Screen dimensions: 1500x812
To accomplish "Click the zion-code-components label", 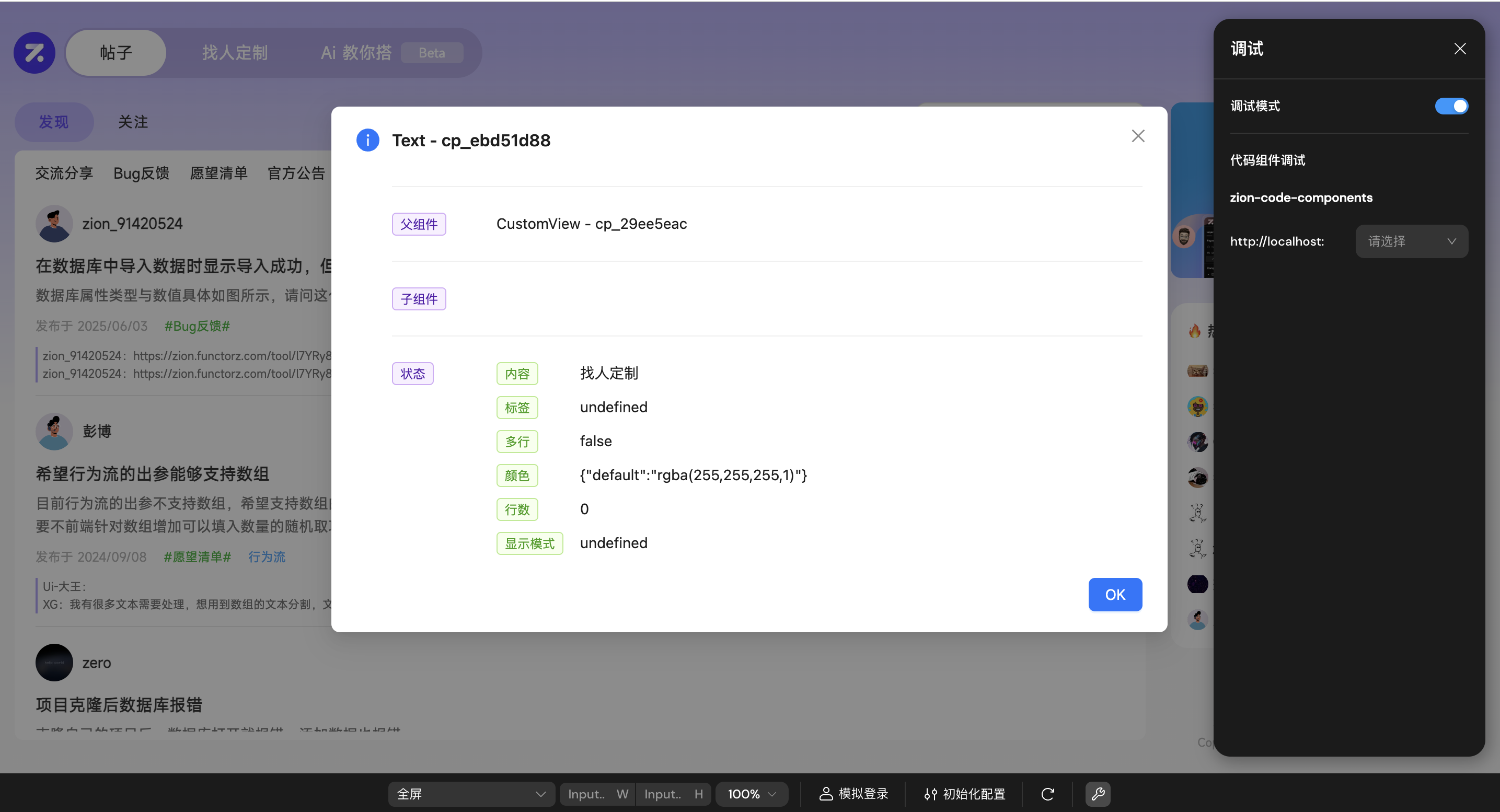I will point(1300,198).
